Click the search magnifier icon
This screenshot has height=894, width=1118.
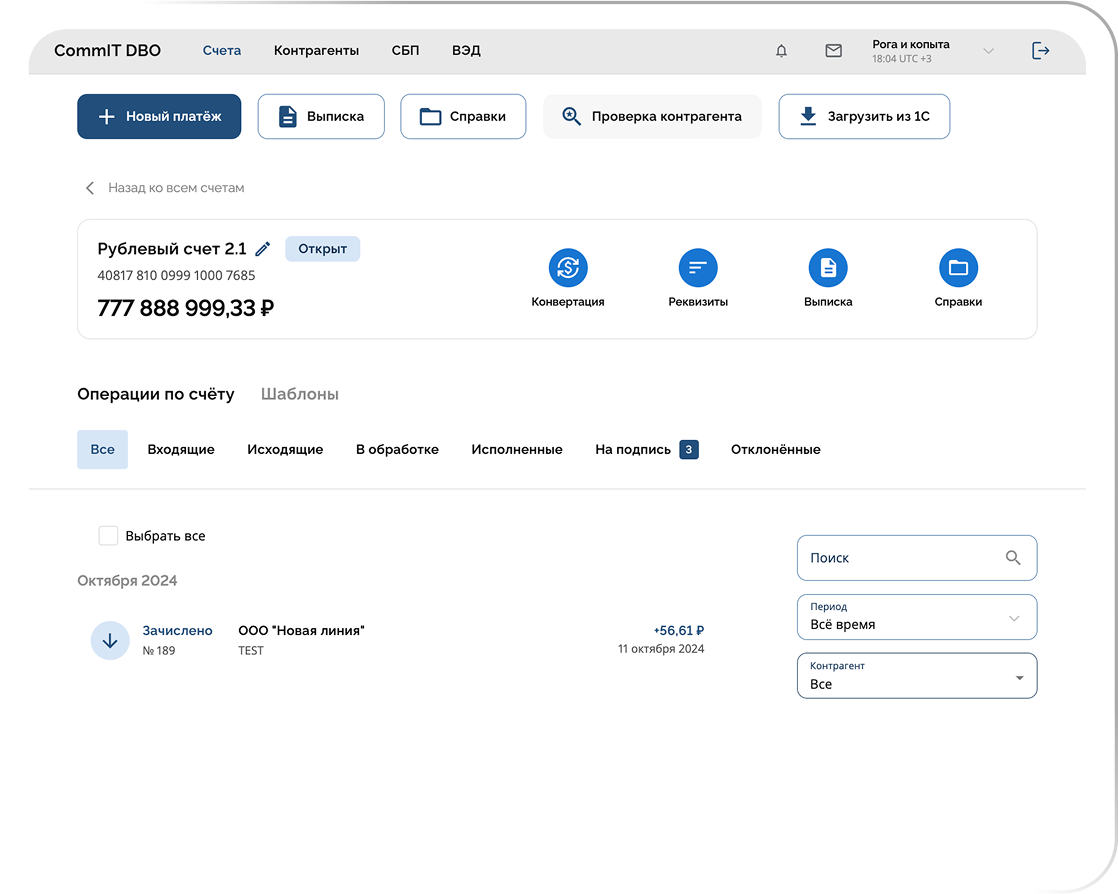tap(1013, 558)
